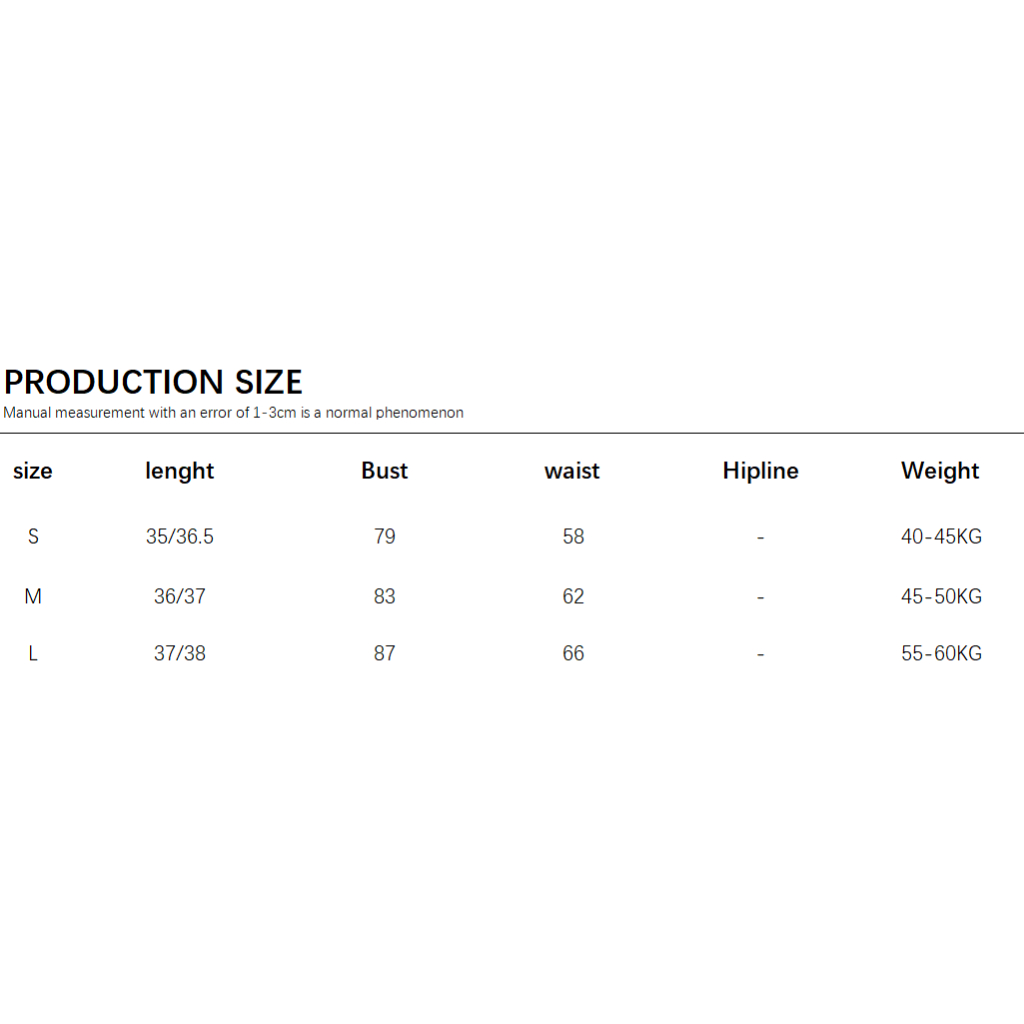Click the 35/36.5 length value
This screenshot has height=1024, width=1024.
[180, 537]
